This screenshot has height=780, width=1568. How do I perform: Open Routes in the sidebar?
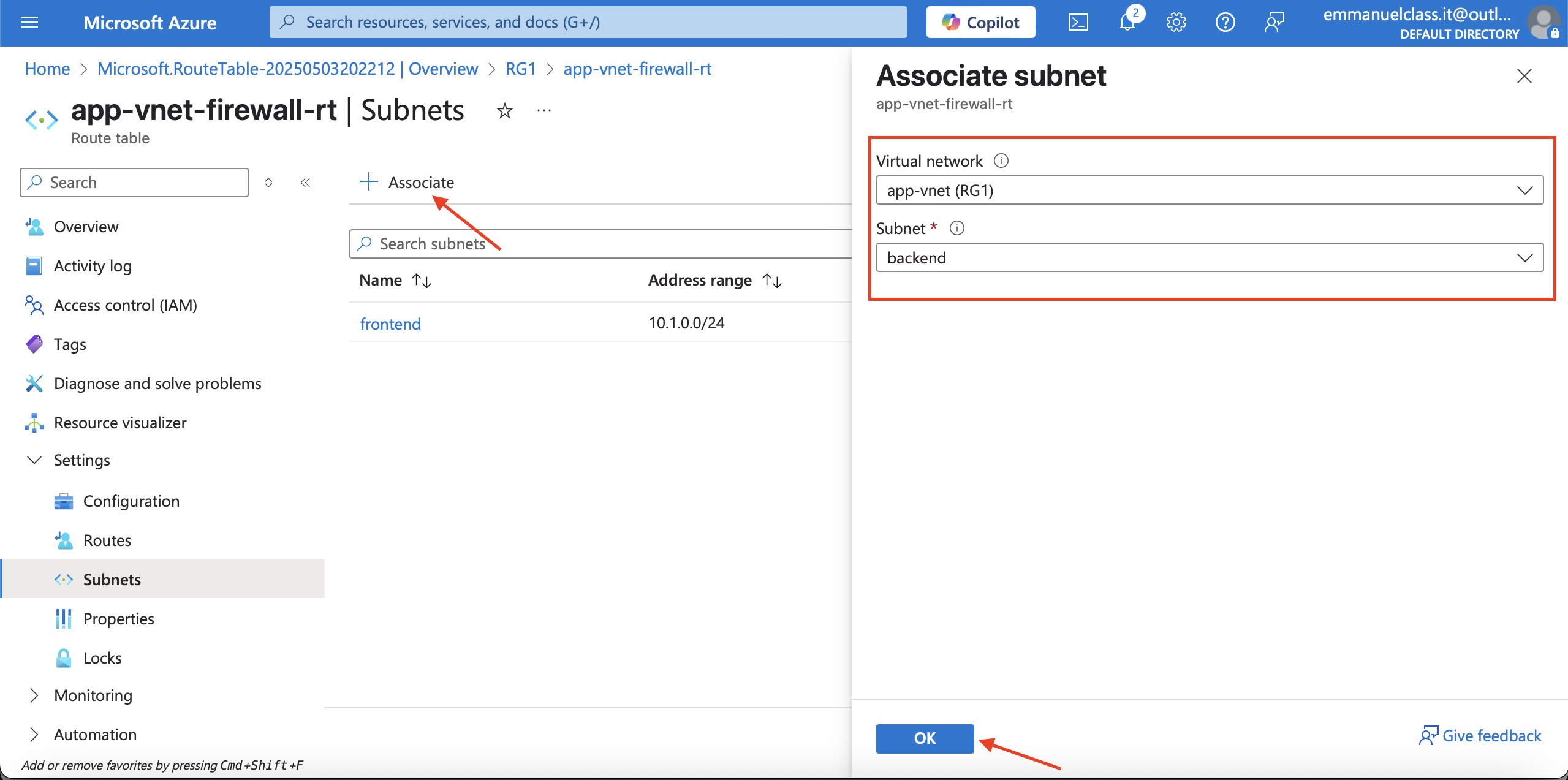[x=107, y=540]
